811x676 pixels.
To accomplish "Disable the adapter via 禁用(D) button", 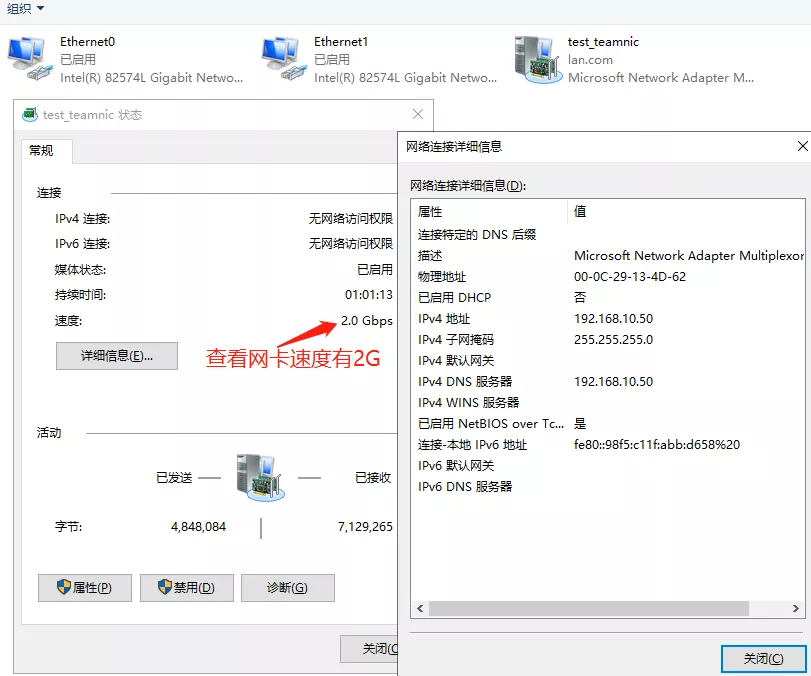I will [x=187, y=588].
